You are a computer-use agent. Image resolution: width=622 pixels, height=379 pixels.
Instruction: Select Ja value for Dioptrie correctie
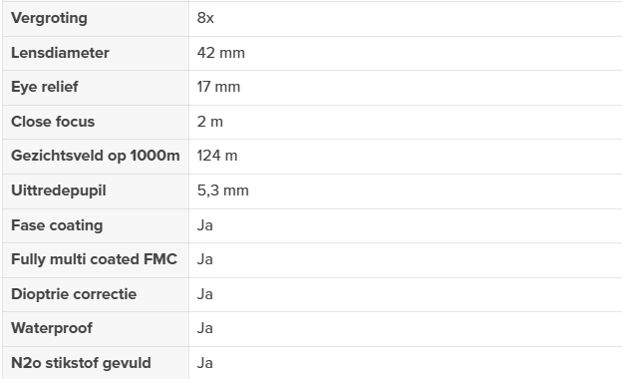pos(205,294)
